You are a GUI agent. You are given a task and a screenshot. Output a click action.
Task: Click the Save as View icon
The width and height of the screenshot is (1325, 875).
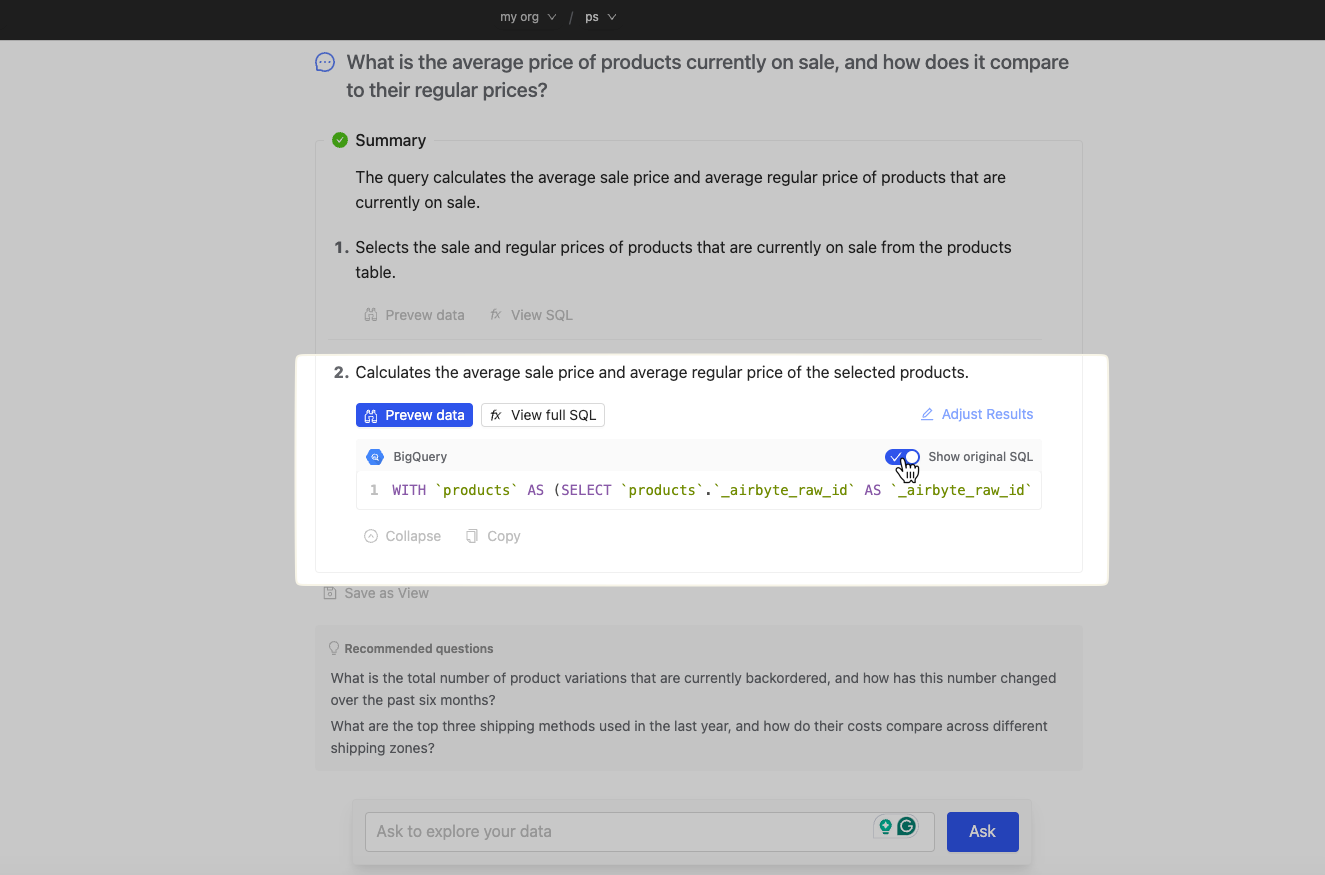330,593
